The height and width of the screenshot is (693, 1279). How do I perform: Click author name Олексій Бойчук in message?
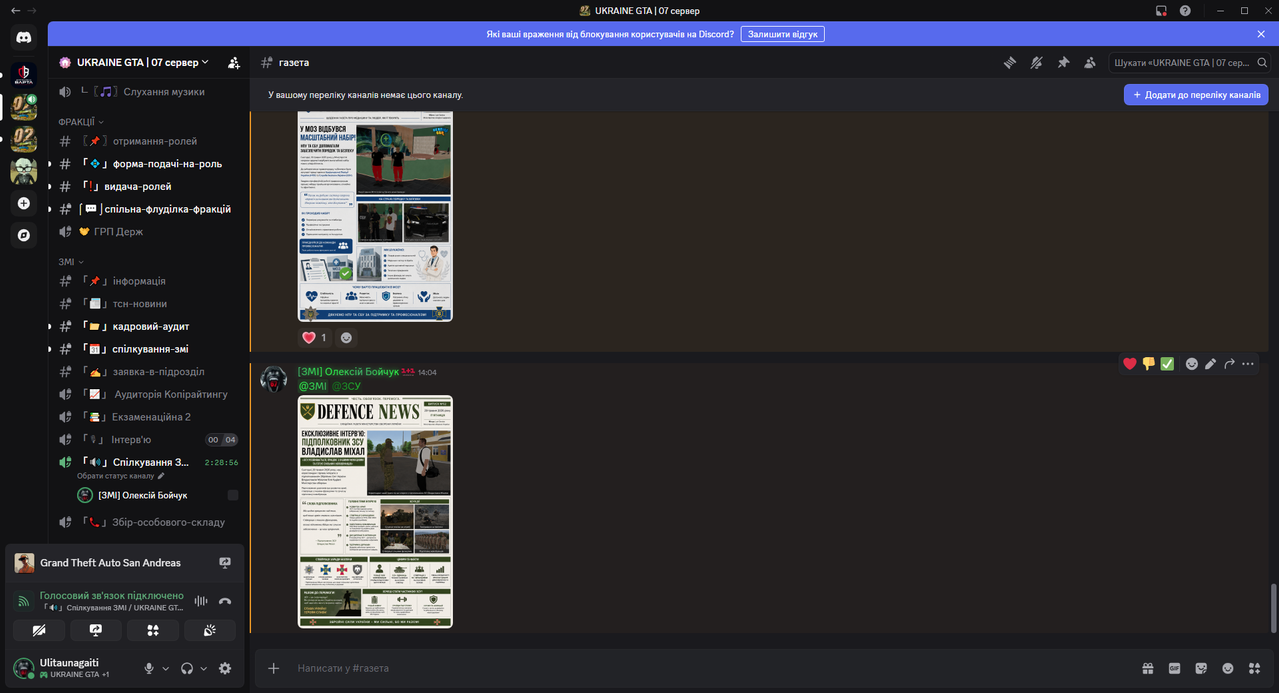[x=348, y=372]
